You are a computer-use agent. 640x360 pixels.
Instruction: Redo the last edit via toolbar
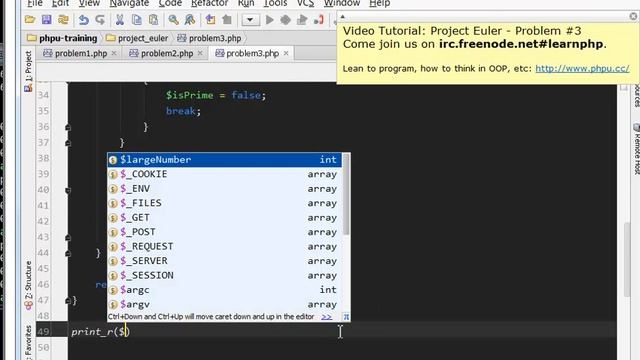pos(100,20)
